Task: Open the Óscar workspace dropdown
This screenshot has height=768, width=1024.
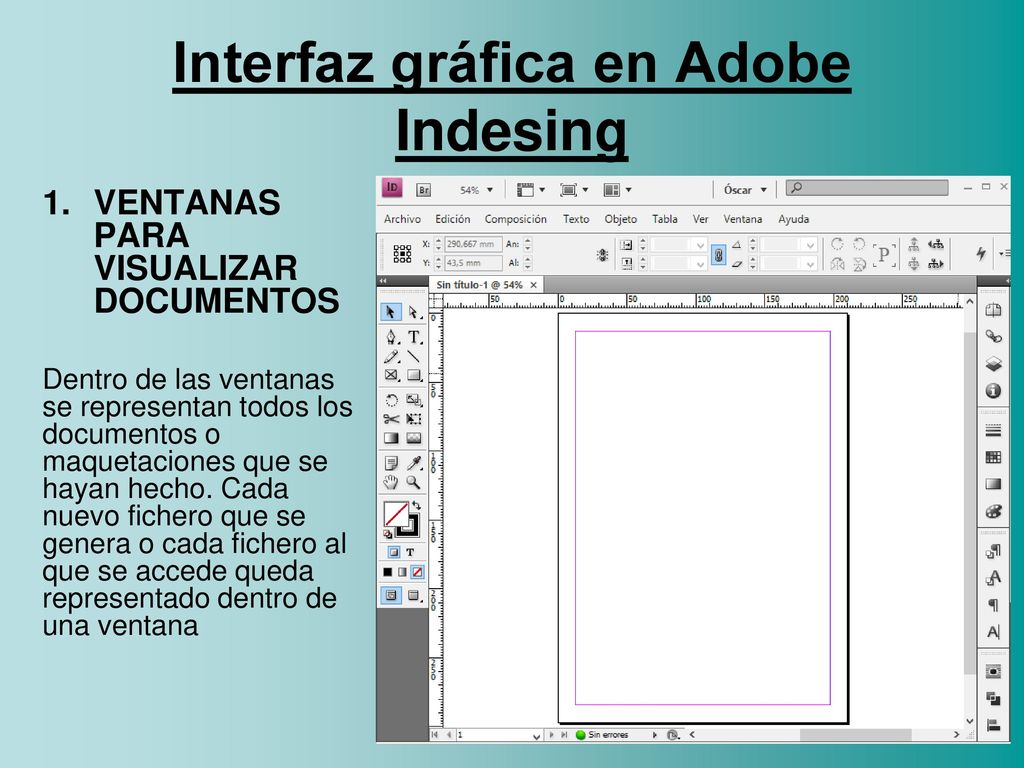Action: coord(745,190)
